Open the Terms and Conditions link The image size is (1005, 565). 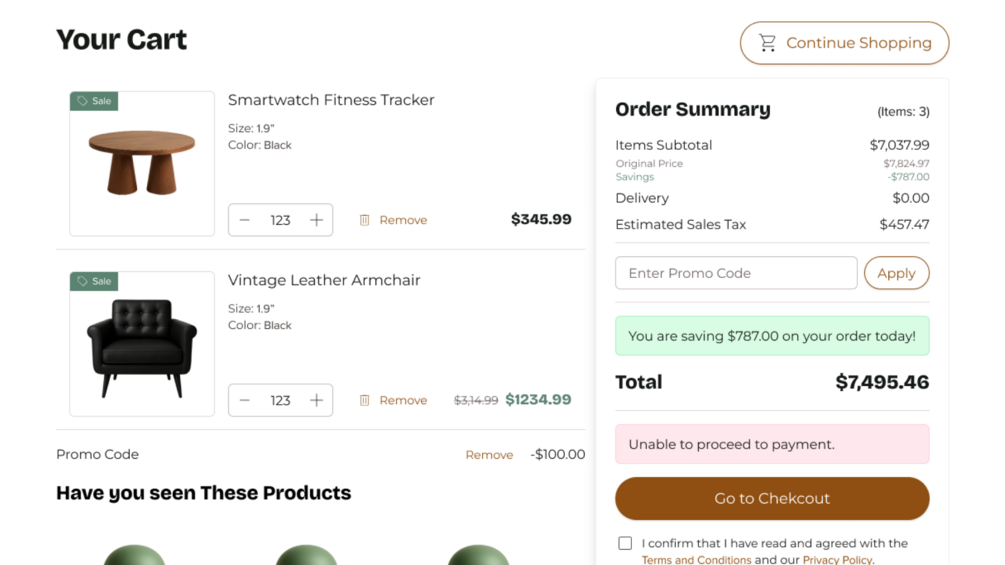[696, 559]
